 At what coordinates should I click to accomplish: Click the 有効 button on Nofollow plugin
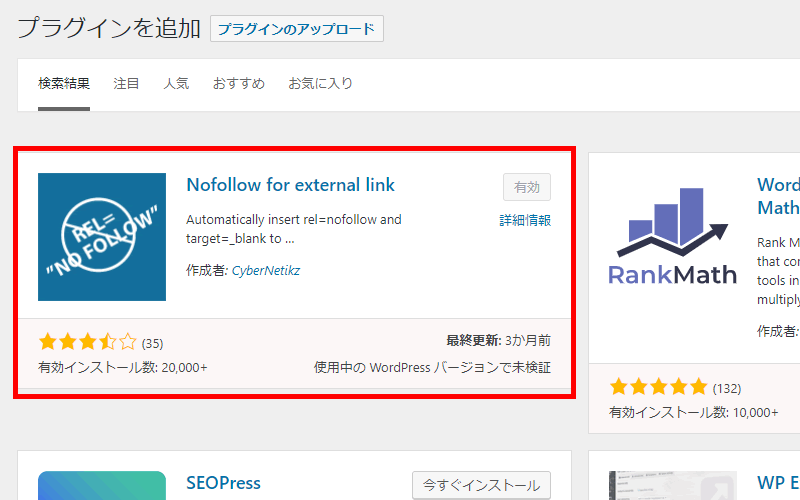pos(526,187)
